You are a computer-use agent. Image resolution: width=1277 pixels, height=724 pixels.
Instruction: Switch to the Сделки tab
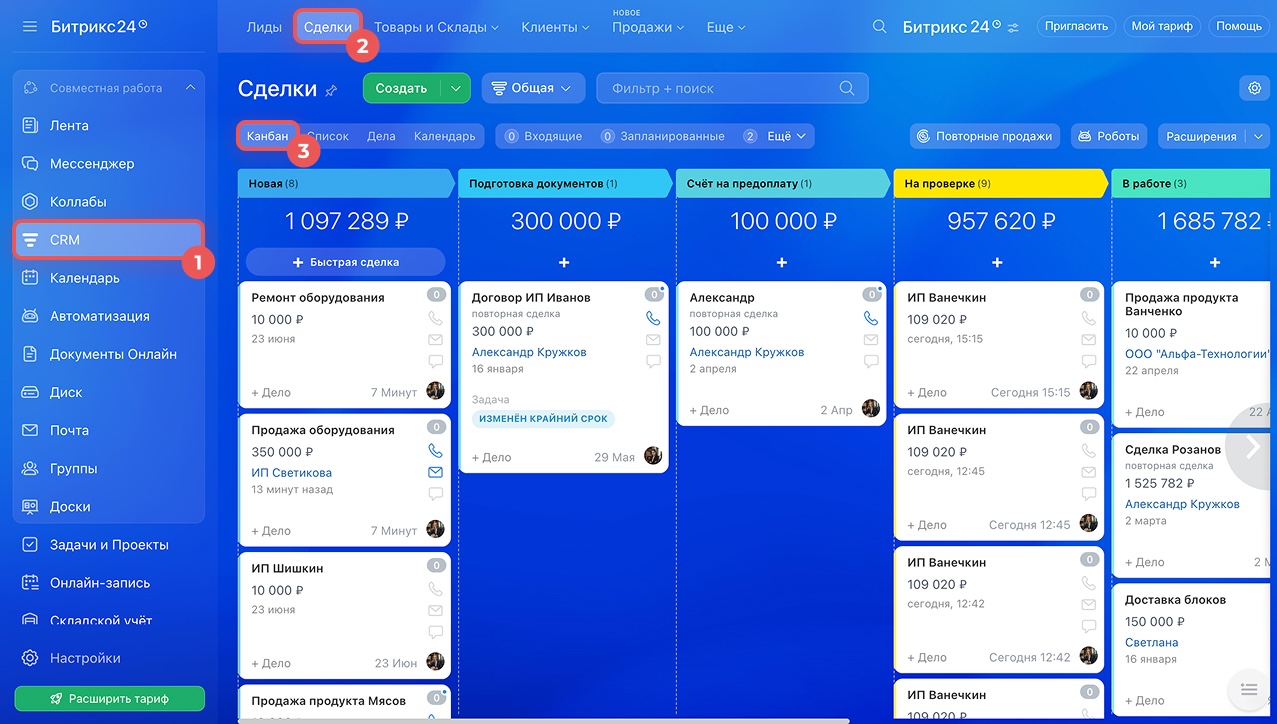click(328, 27)
